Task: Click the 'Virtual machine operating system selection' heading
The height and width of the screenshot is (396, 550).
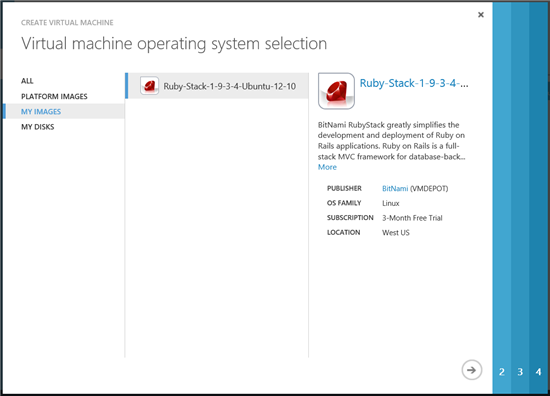Action: [174, 44]
